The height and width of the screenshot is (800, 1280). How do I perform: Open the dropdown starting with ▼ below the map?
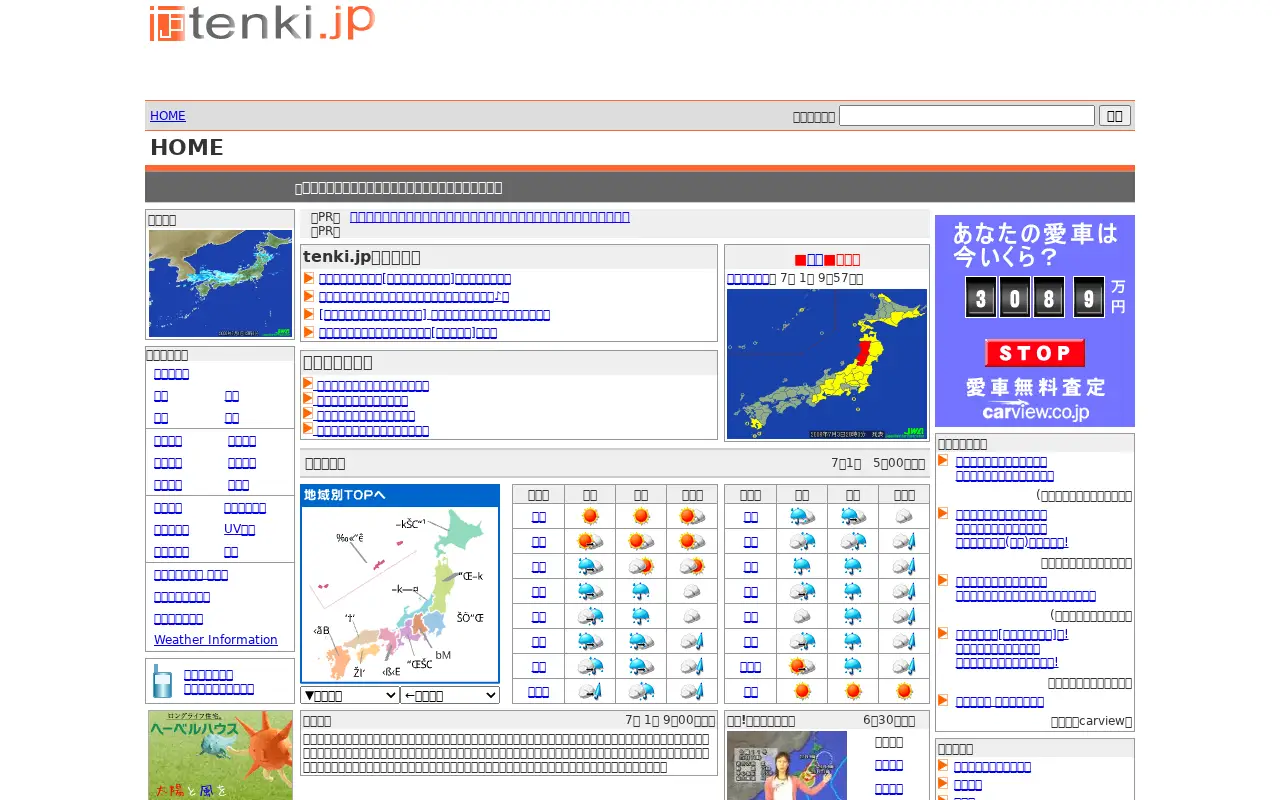(350, 695)
